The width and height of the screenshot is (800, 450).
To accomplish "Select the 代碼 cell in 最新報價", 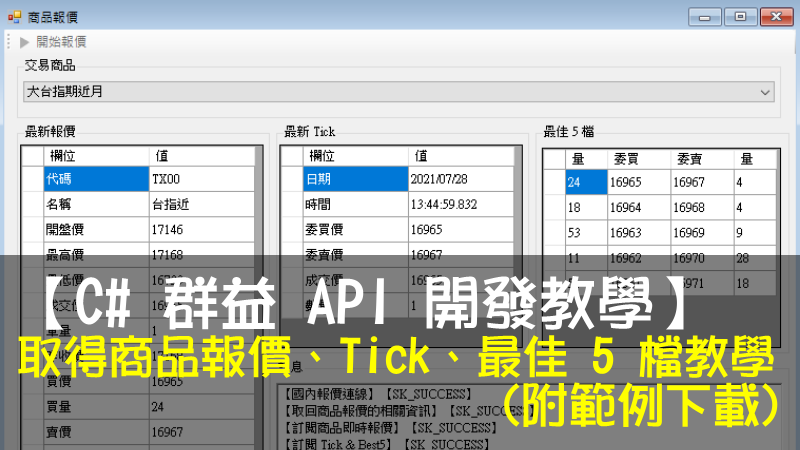I will tap(96, 179).
